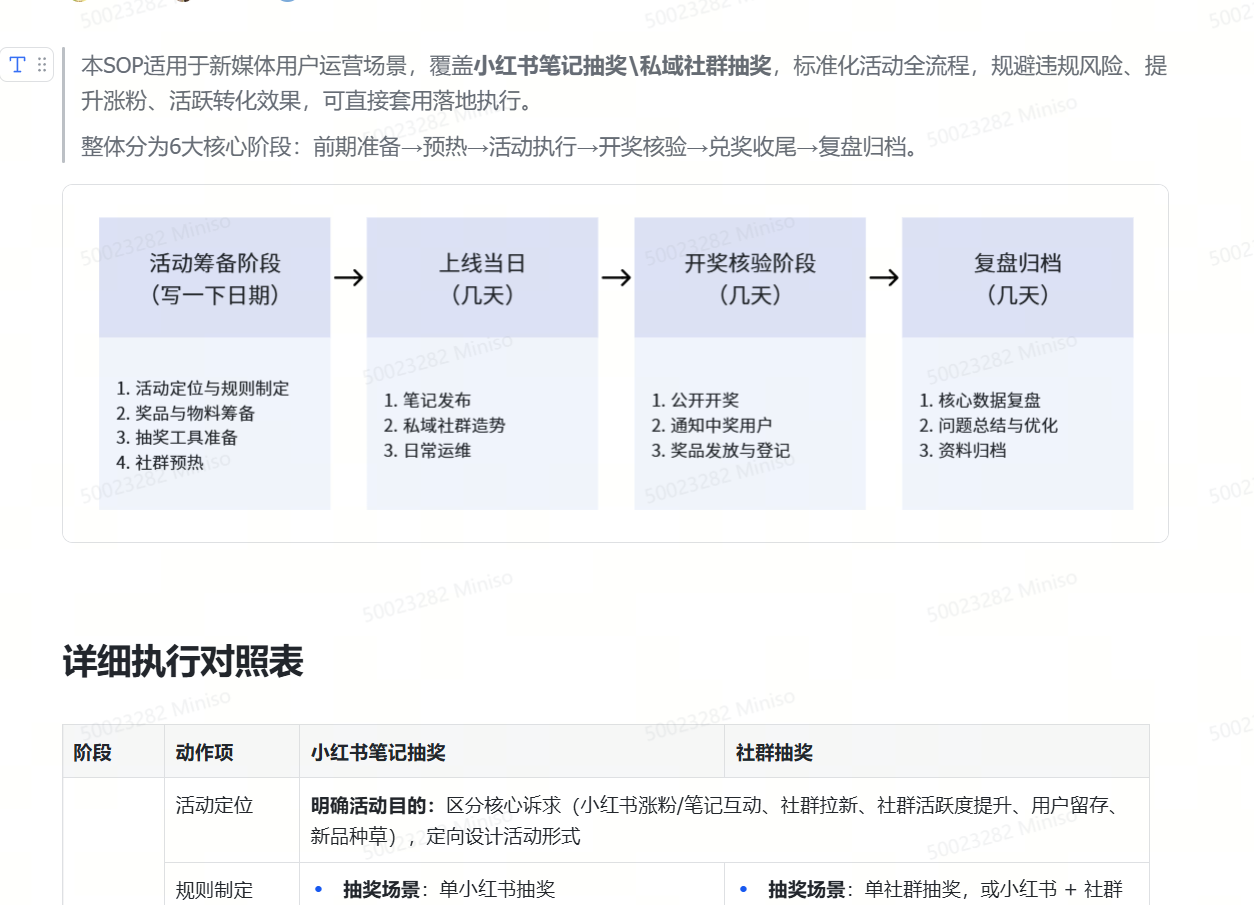
Task: Open the stage flowchart image
Action: (615, 363)
